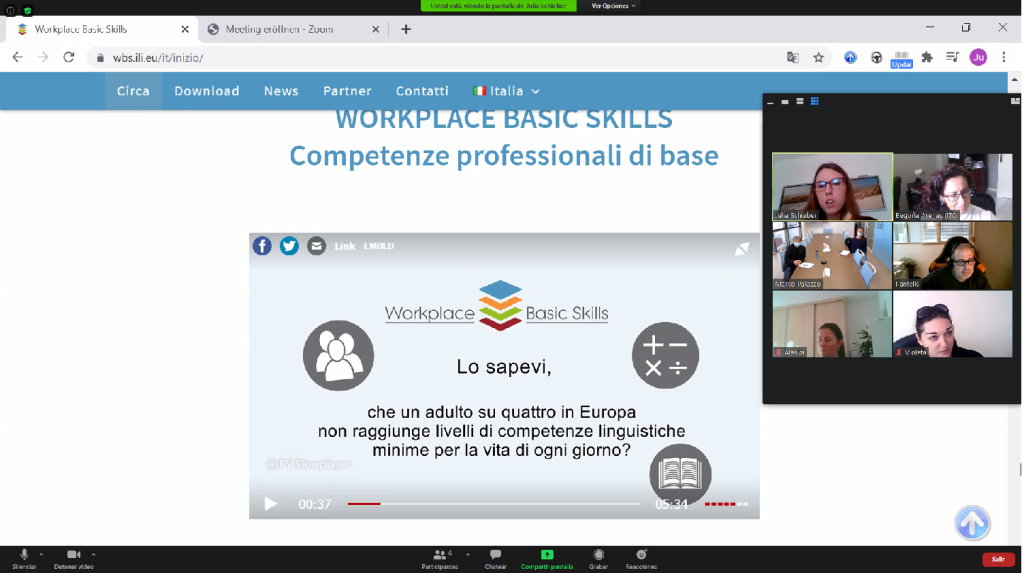The image size is (1024, 573).
Task: Click the video progress seek bar
Action: tap(493, 504)
